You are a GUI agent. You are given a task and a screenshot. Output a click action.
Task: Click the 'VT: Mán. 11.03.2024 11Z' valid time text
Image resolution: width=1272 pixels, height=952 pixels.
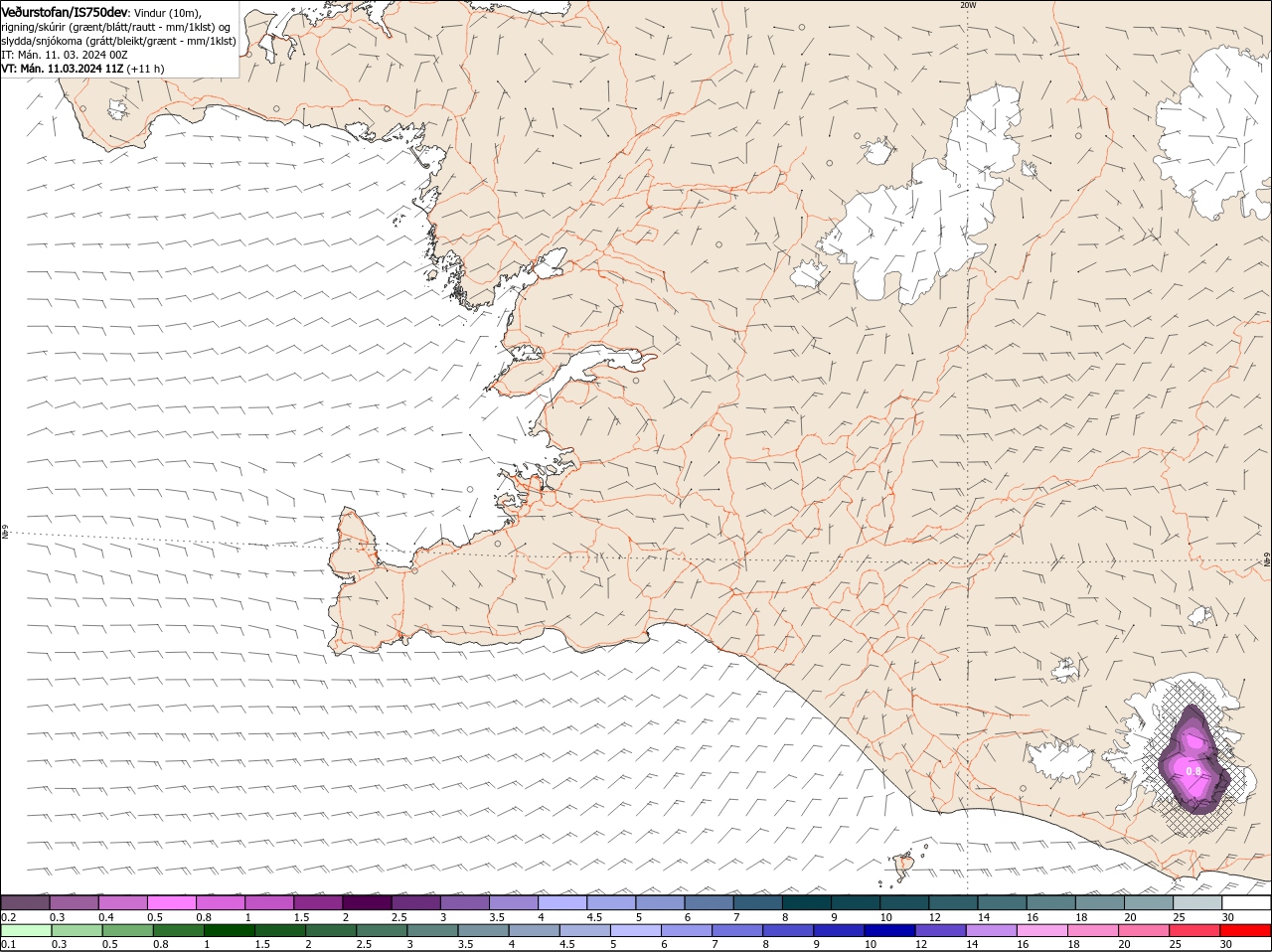tap(63, 69)
